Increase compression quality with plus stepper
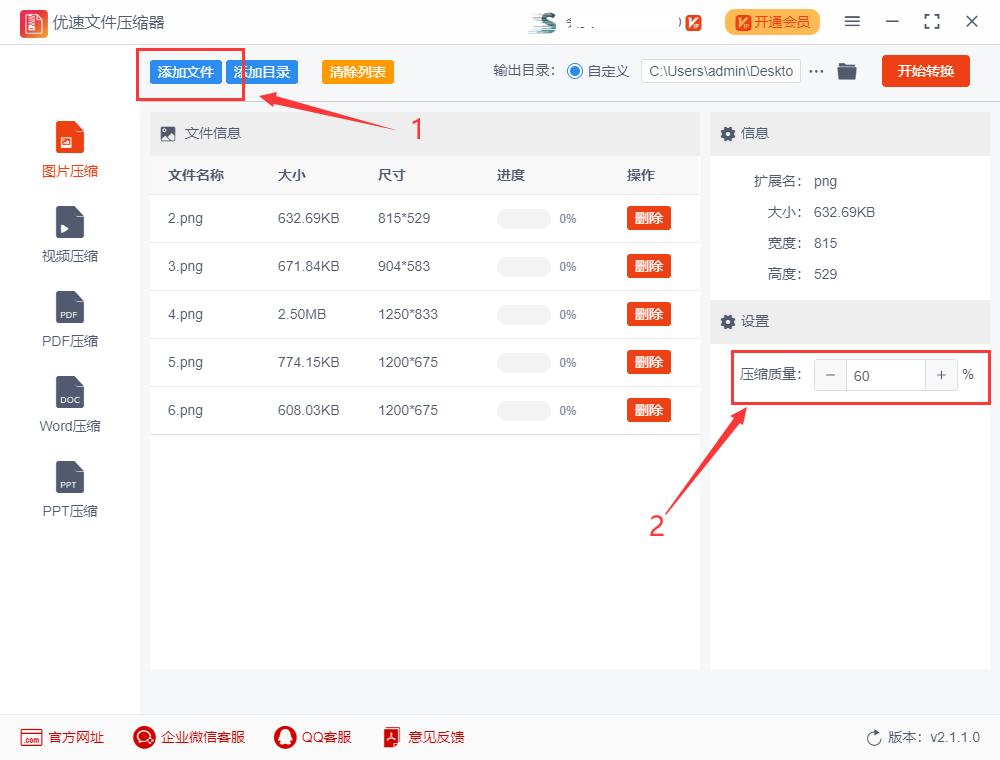The height and width of the screenshot is (760, 1000). [941, 375]
